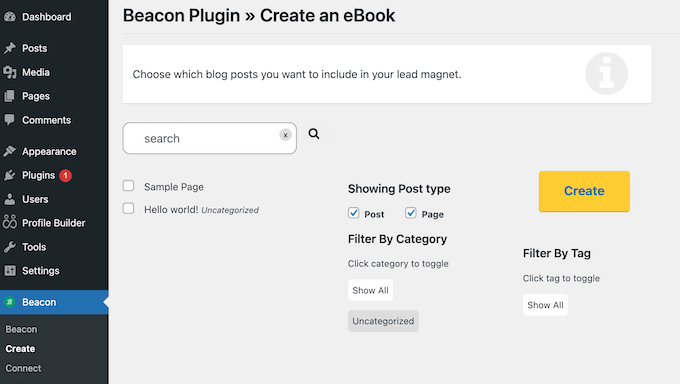
Task: Click the Click tag to toggle text
Action: 561,279
